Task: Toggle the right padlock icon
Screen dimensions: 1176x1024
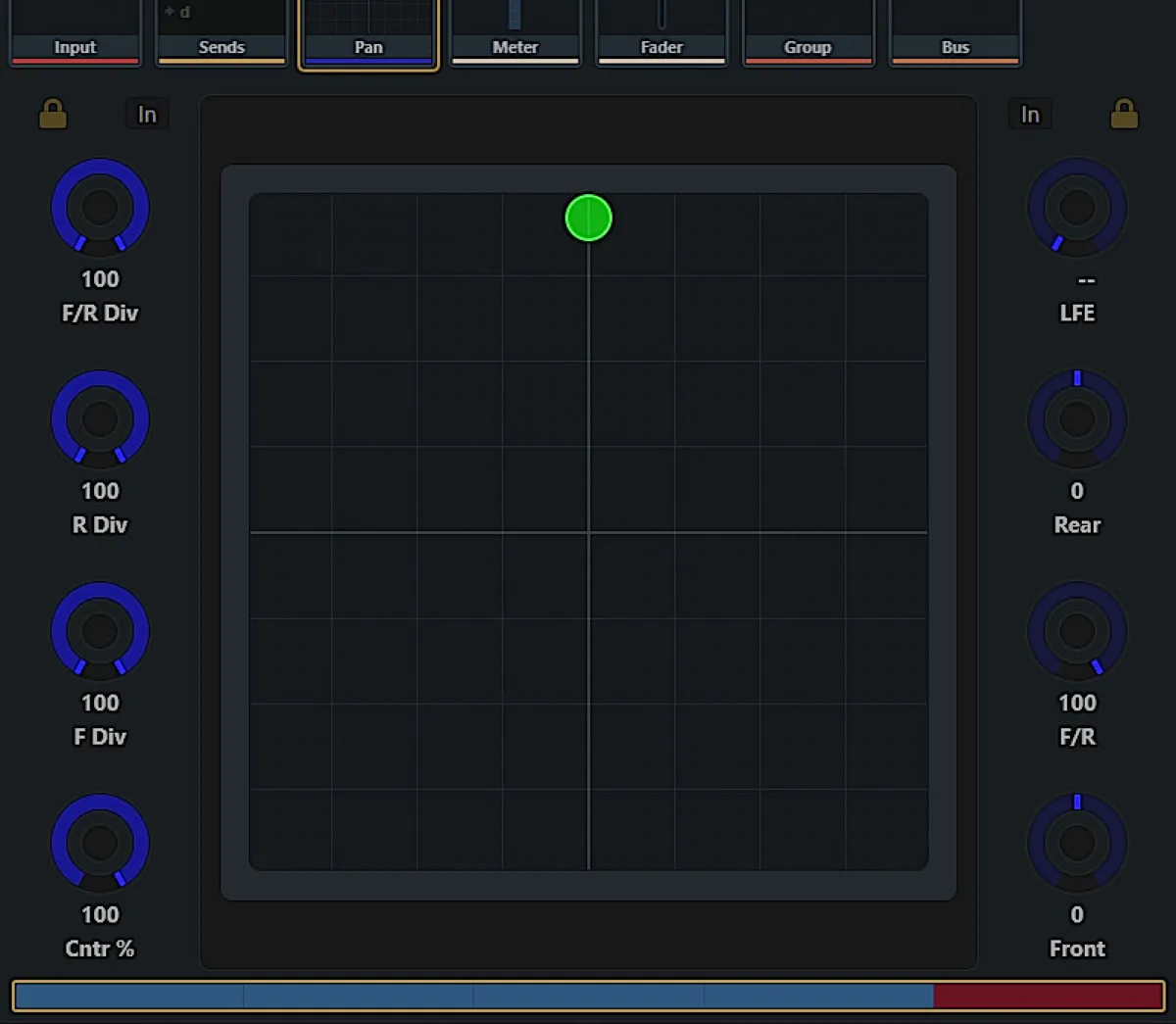Action: 1124,114
